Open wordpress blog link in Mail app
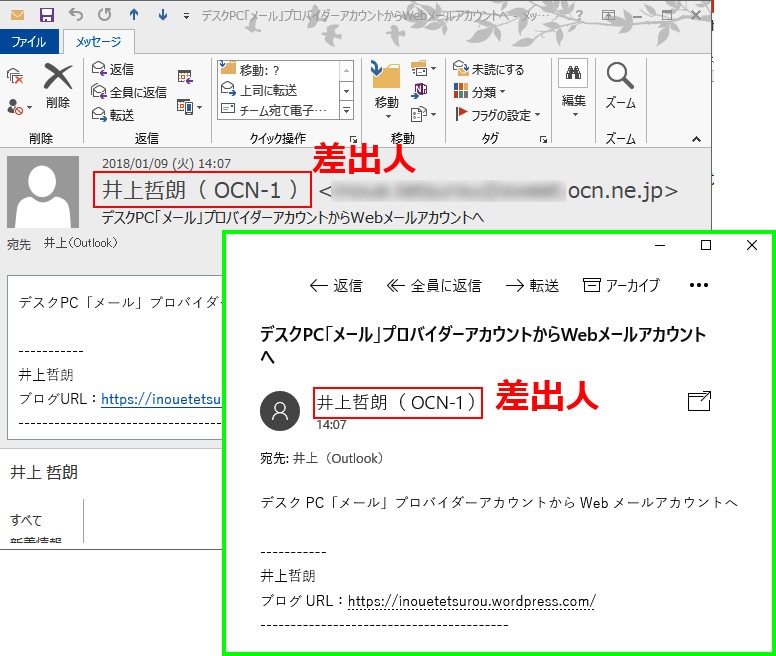This screenshot has width=776, height=656. point(472,601)
